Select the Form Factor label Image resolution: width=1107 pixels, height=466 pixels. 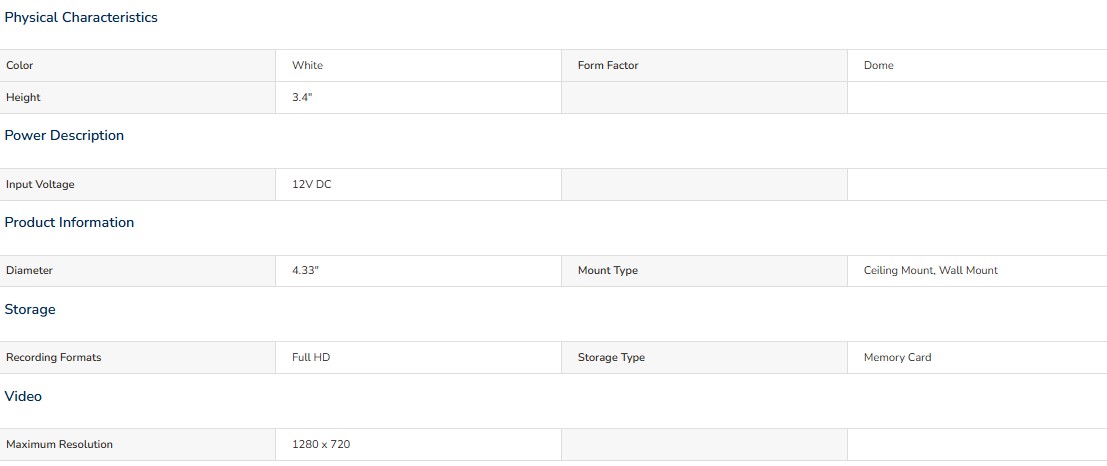(608, 66)
